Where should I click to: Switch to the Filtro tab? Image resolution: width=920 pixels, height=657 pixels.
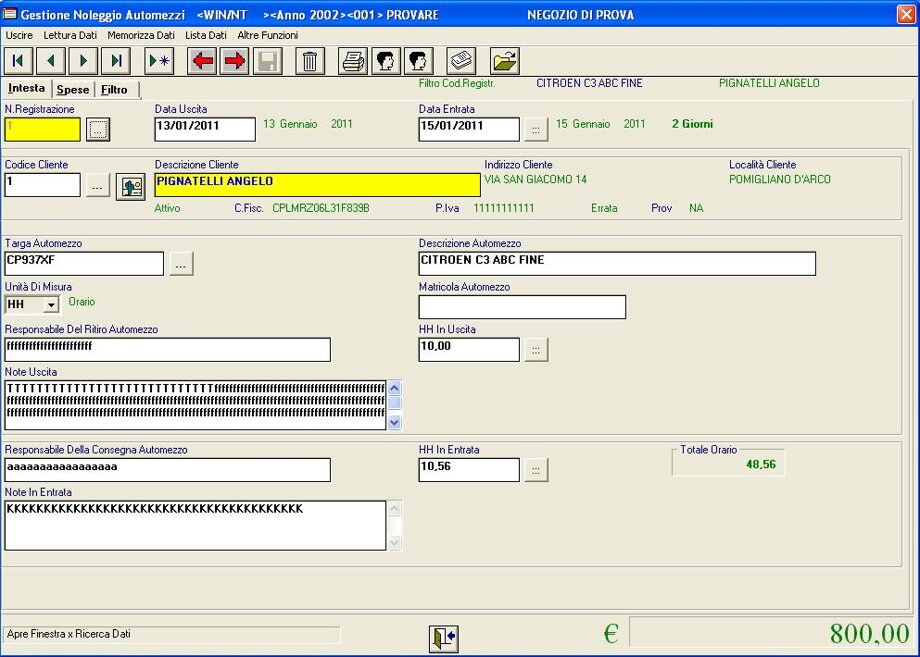114,90
